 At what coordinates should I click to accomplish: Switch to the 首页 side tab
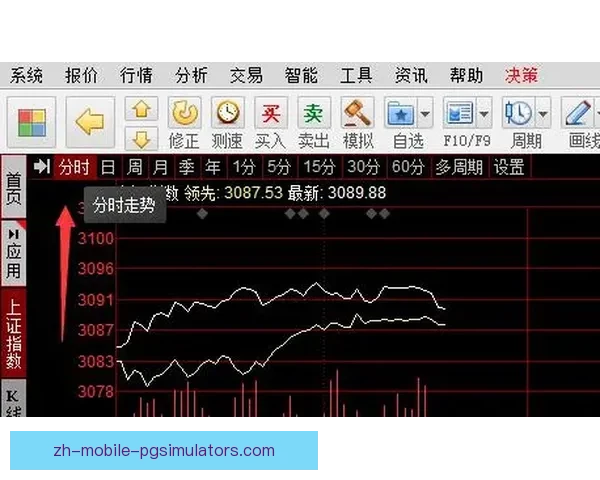point(14,187)
